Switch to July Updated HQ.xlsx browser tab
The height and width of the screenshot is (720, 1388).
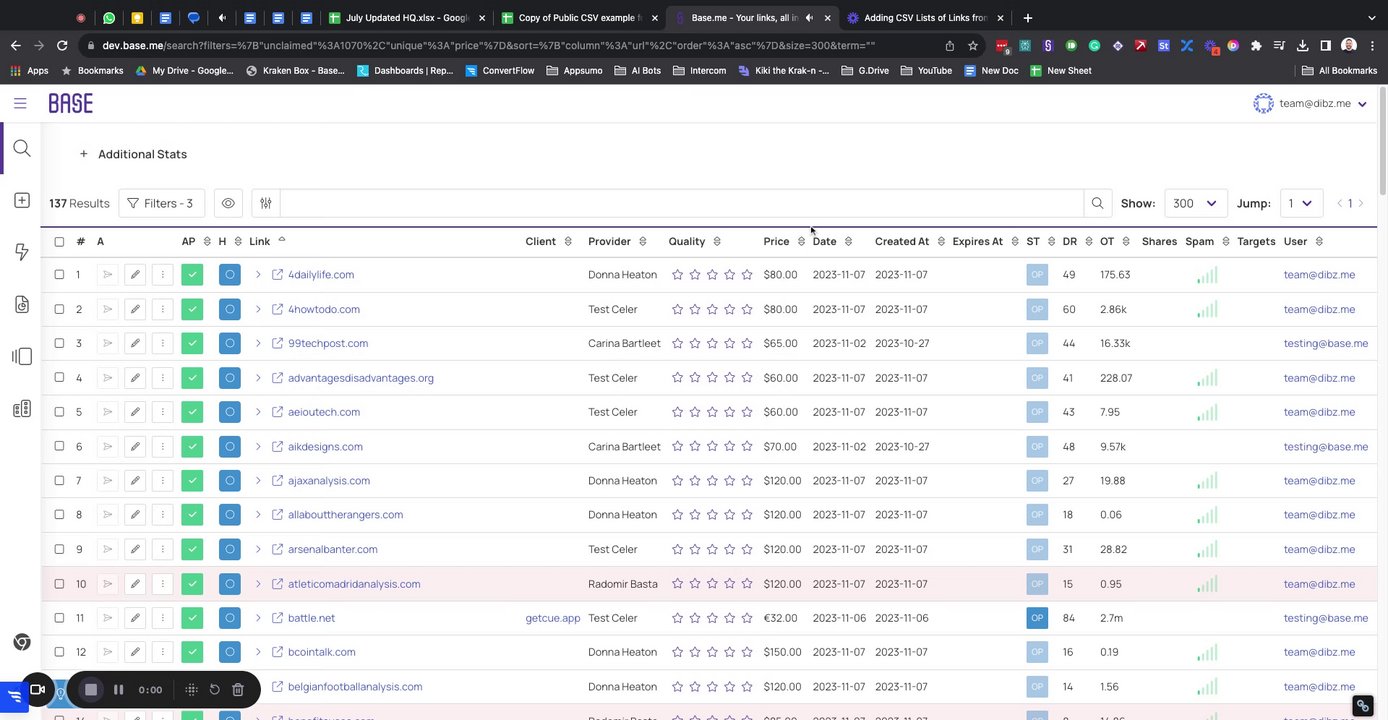[402, 18]
